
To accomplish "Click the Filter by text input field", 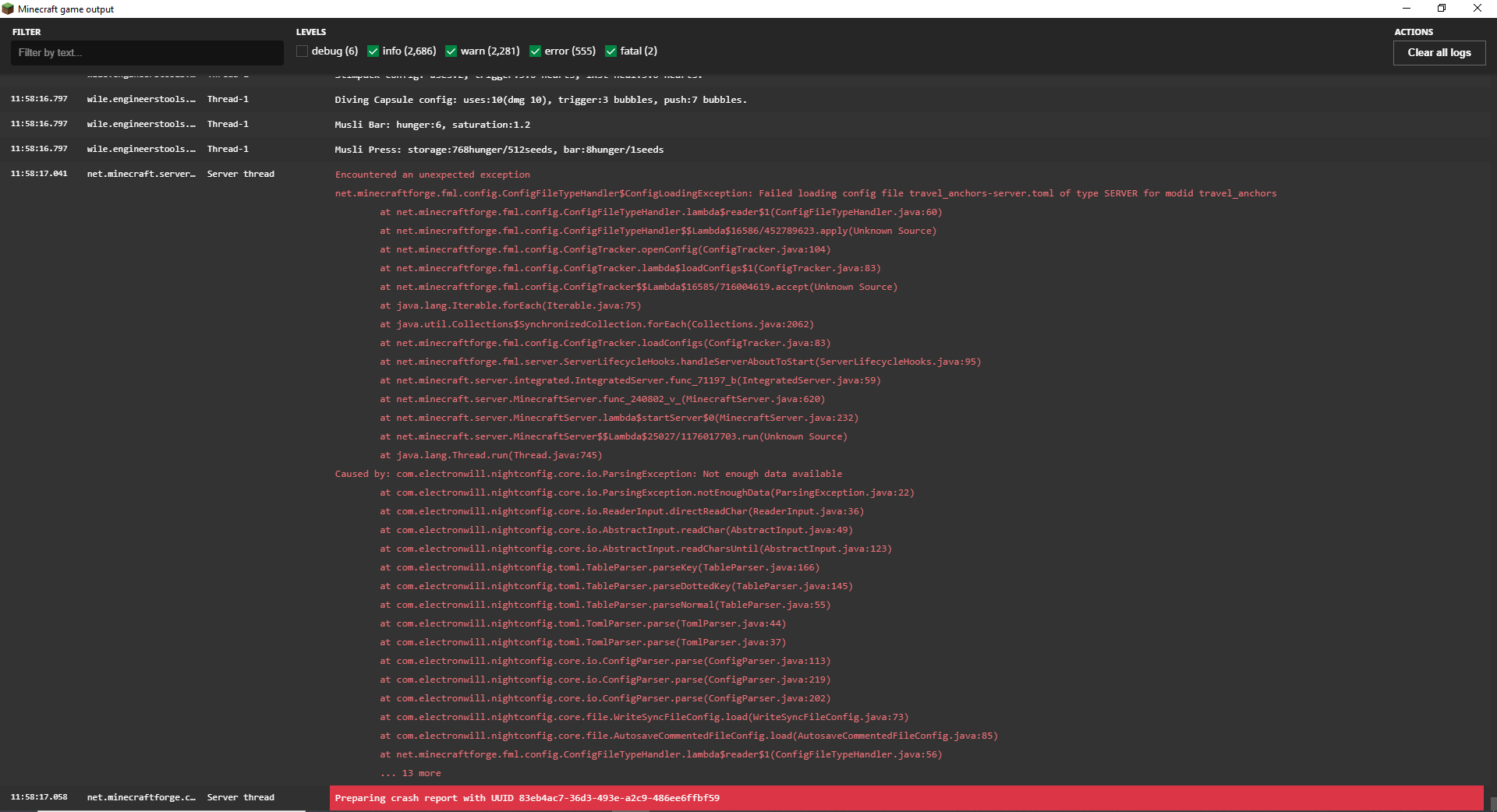I will [147, 52].
